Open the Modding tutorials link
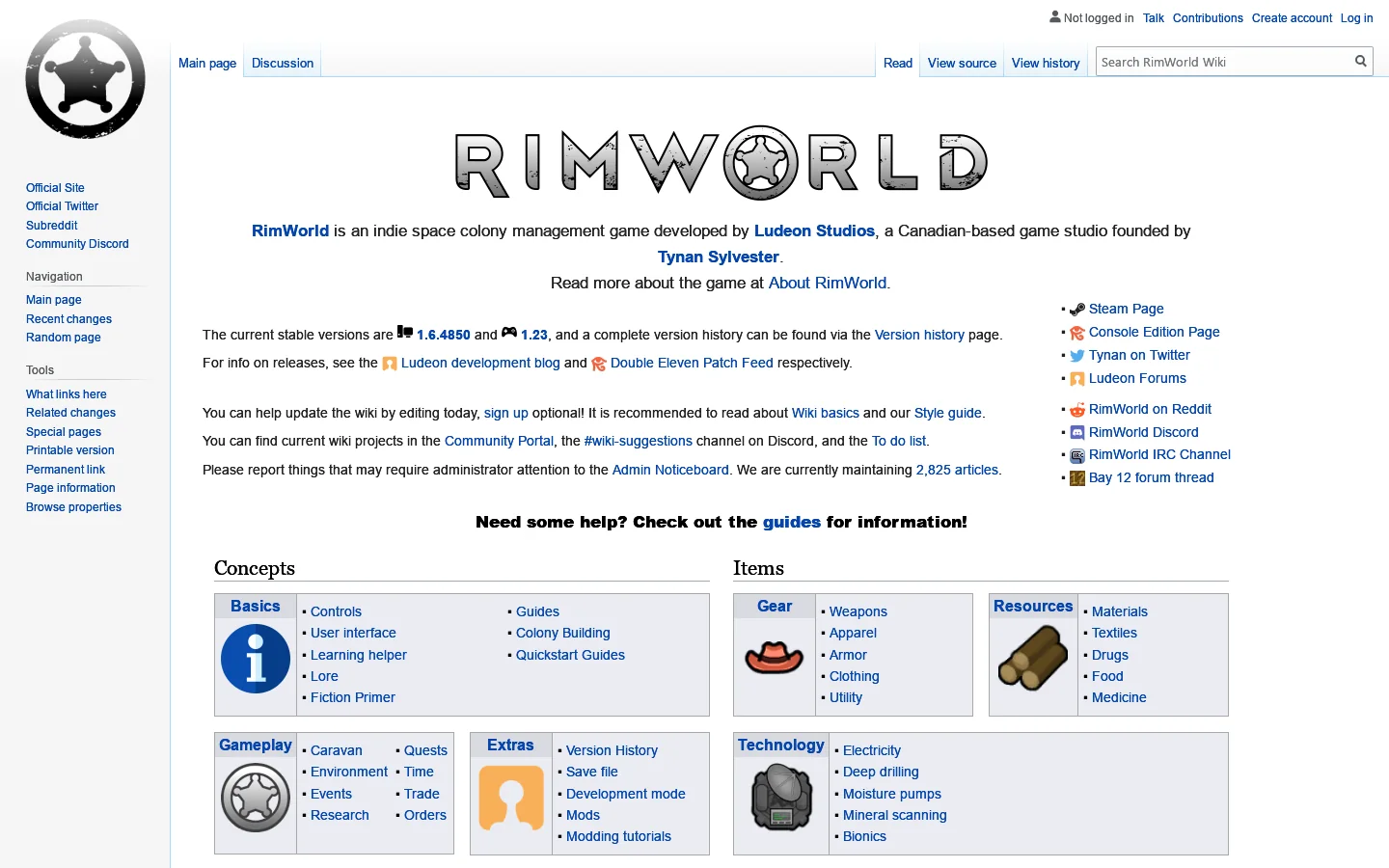Screen dimensions: 1389x868 tap(618, 836)
